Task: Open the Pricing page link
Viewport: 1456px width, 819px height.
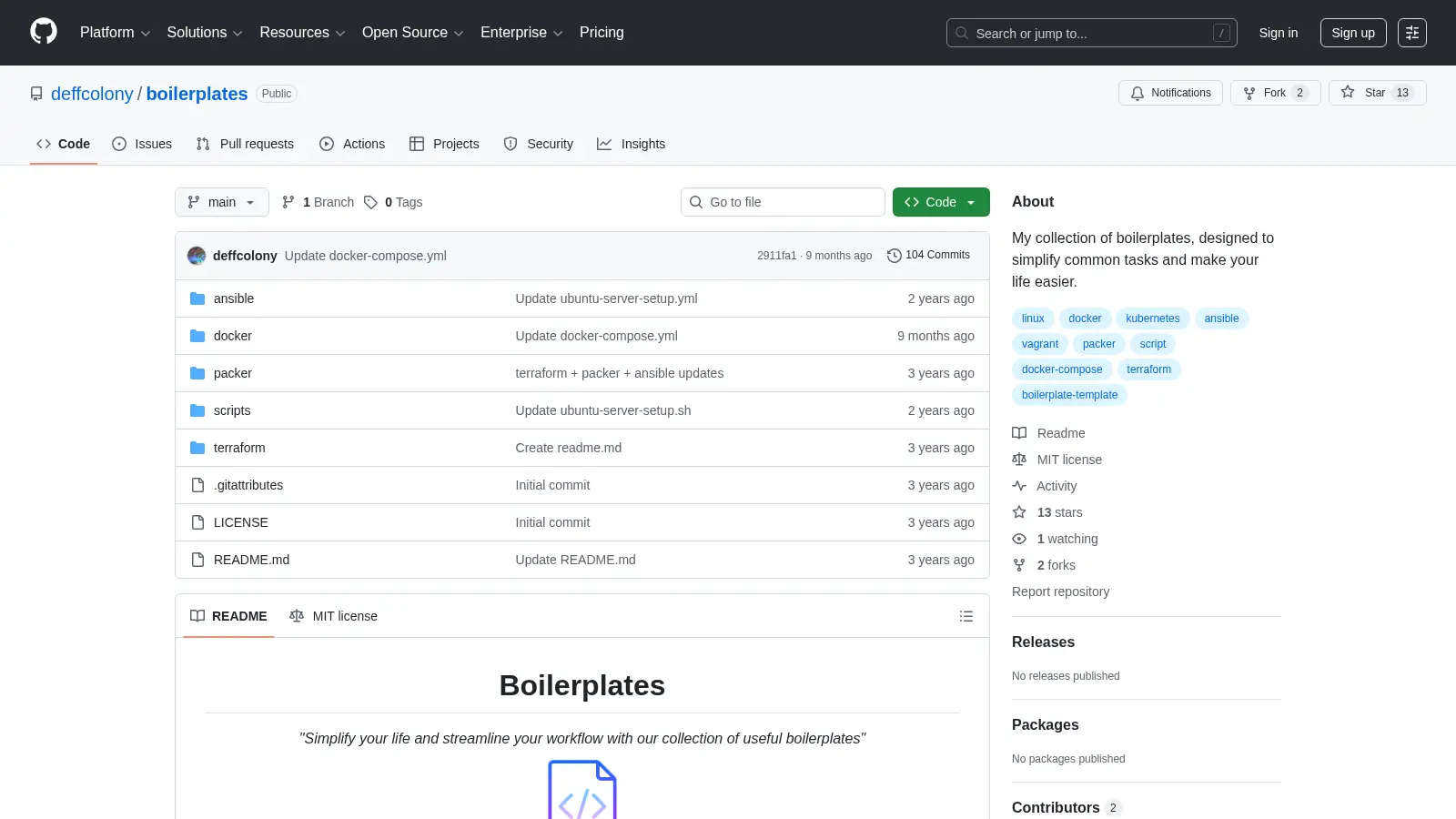Action: click(602, 33)
